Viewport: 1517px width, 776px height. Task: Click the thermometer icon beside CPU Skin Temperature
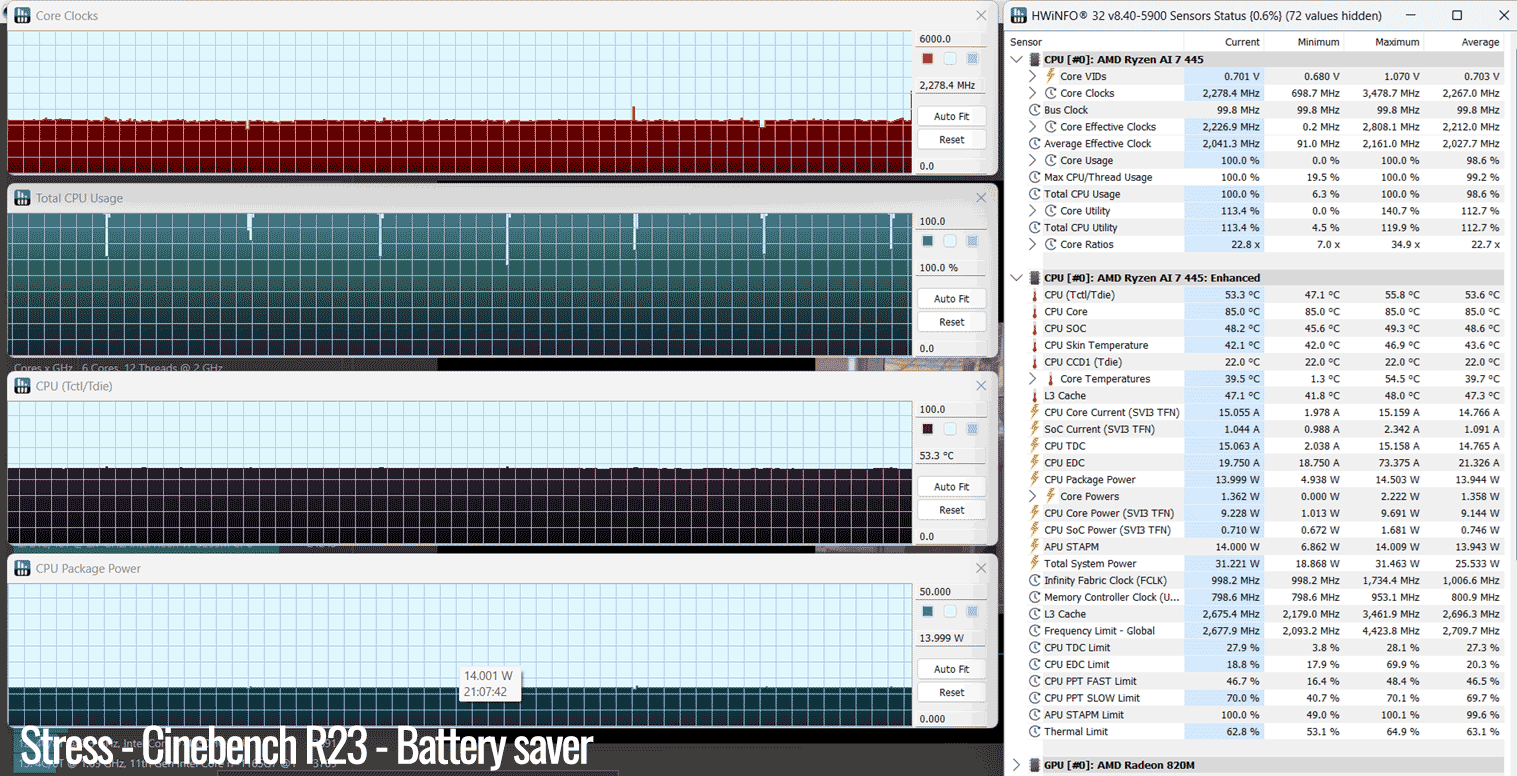[1034, 345]
